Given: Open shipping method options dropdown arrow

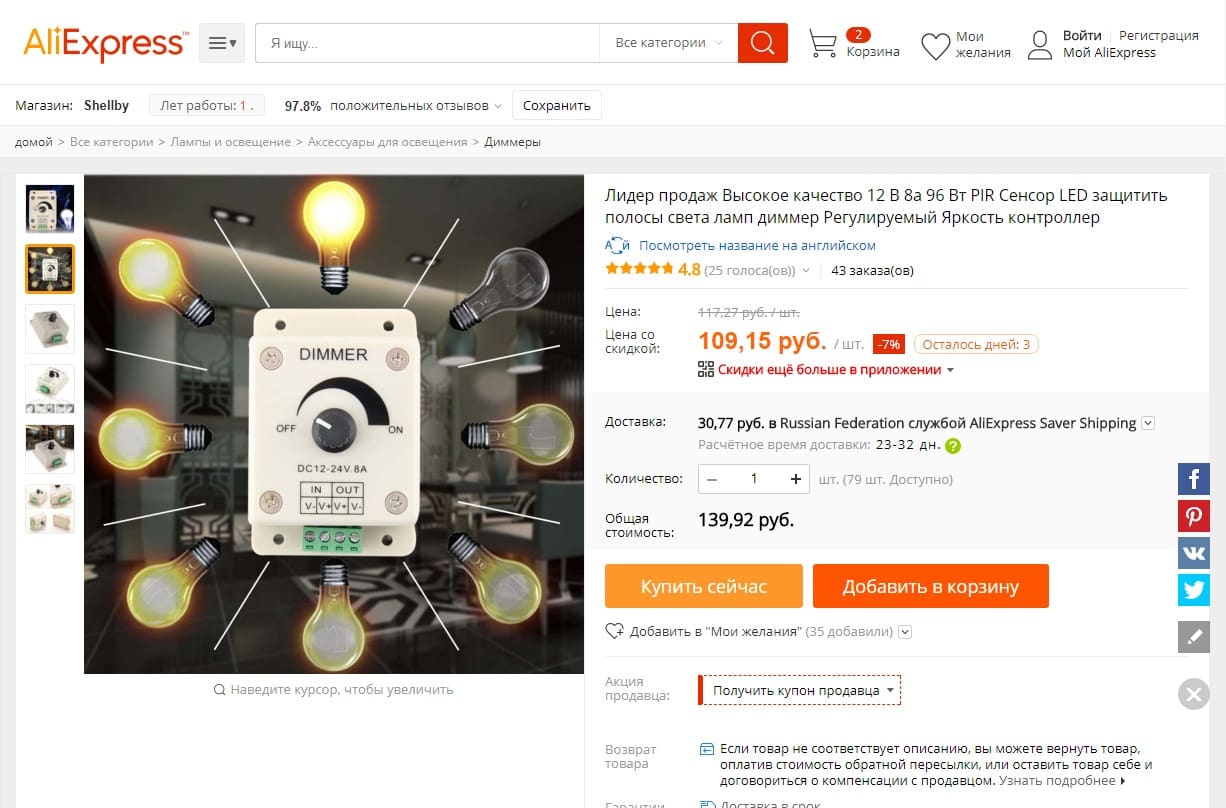Looking at the screenshot, I should (1148, 423).
